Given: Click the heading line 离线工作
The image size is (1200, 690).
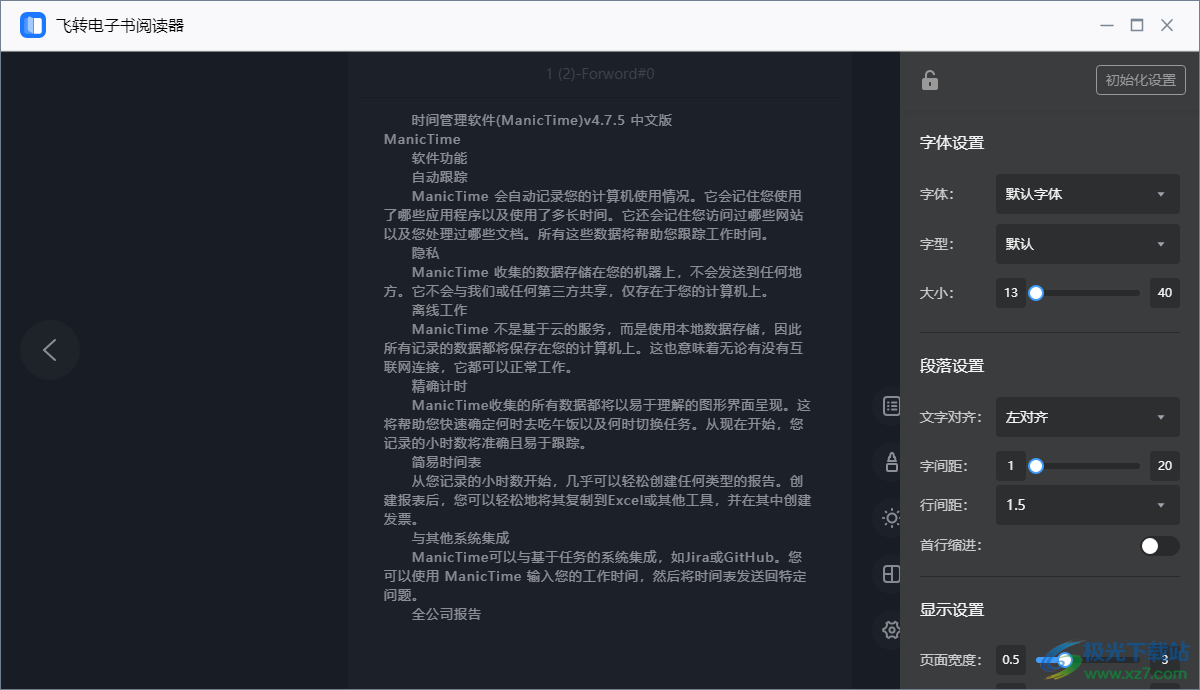Looking at the screenshot, I should click(x=440, y=310).
